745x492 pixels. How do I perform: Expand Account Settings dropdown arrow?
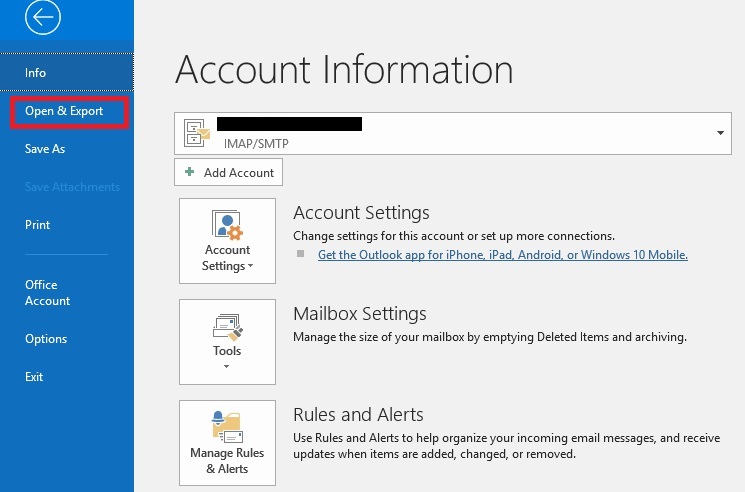(x=250, y=266)
